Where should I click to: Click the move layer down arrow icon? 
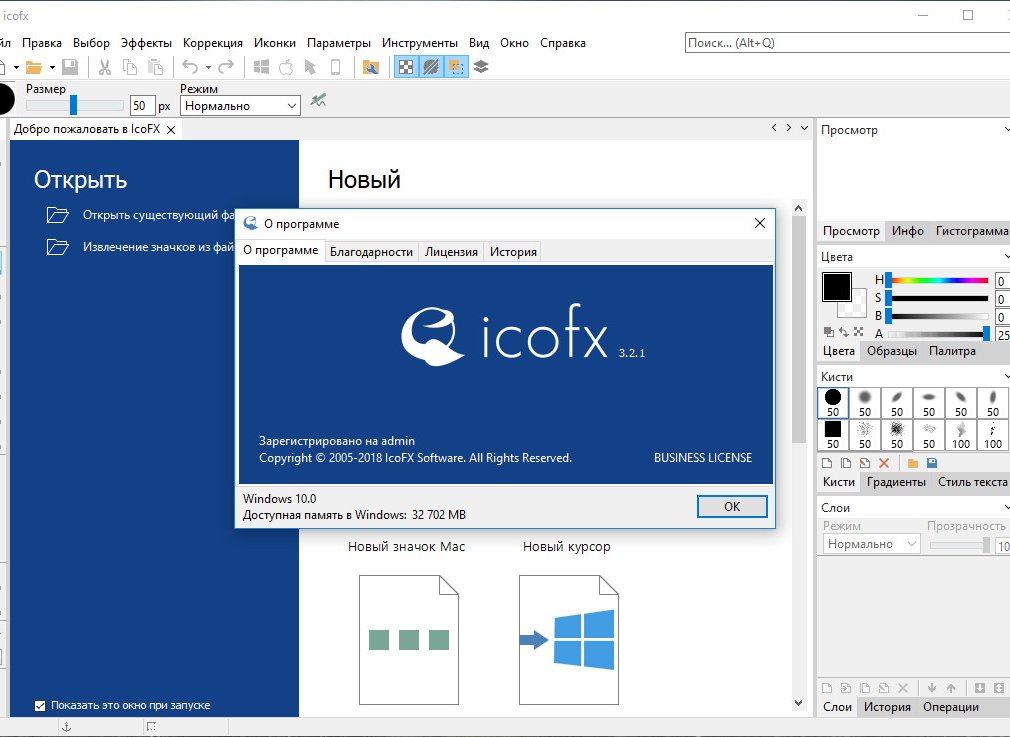tap(932, 688)
